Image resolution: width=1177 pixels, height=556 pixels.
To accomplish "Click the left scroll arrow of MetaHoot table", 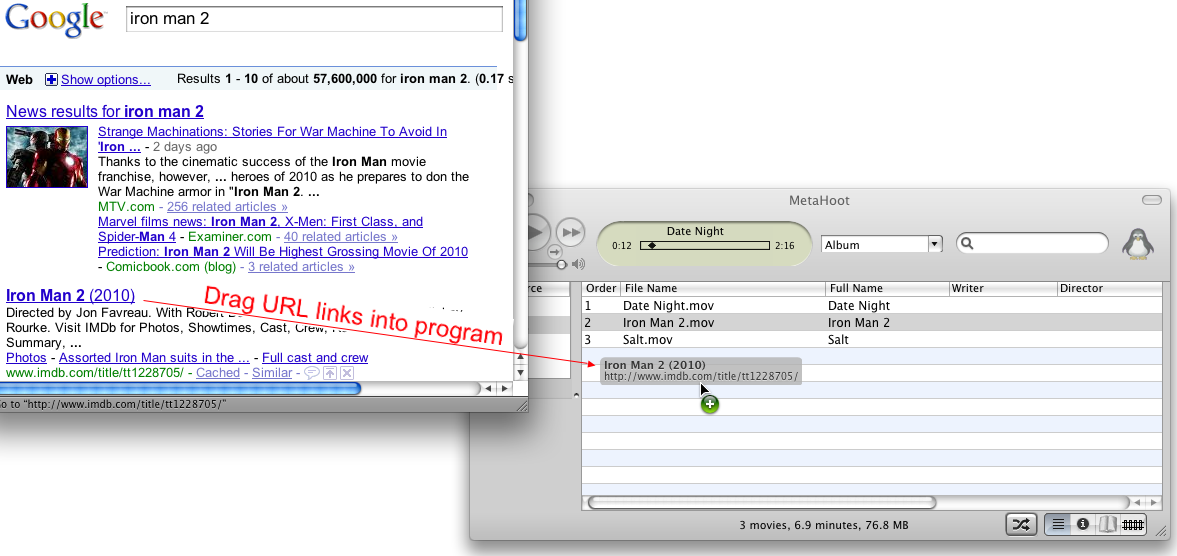I will (x=1138, y=502).
